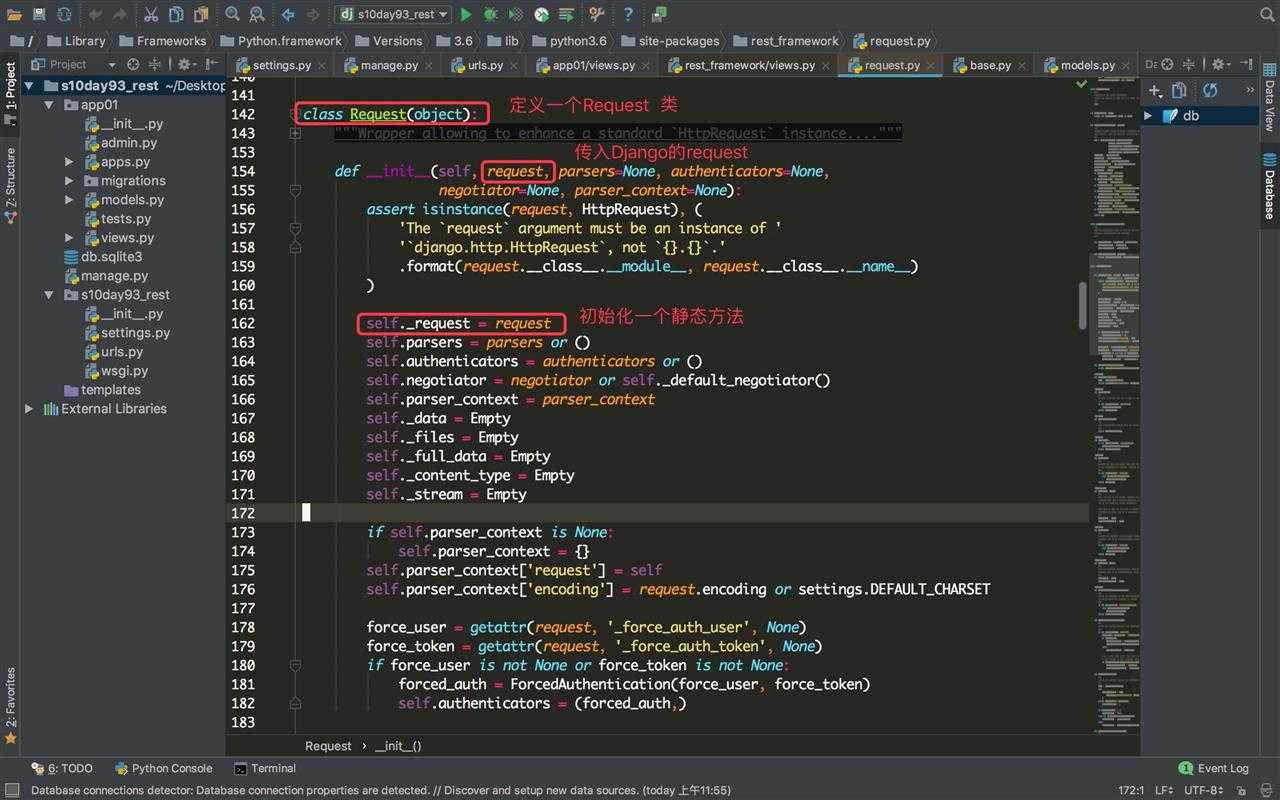Click site-packages in the breadcrumb path
Screen dimensions: 1280x800
click(x=670, y=41)
